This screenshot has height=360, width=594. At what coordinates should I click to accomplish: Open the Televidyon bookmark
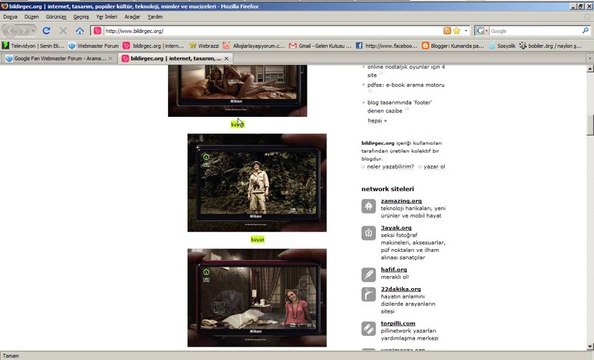pyautogui.click(x=33, y=46)
